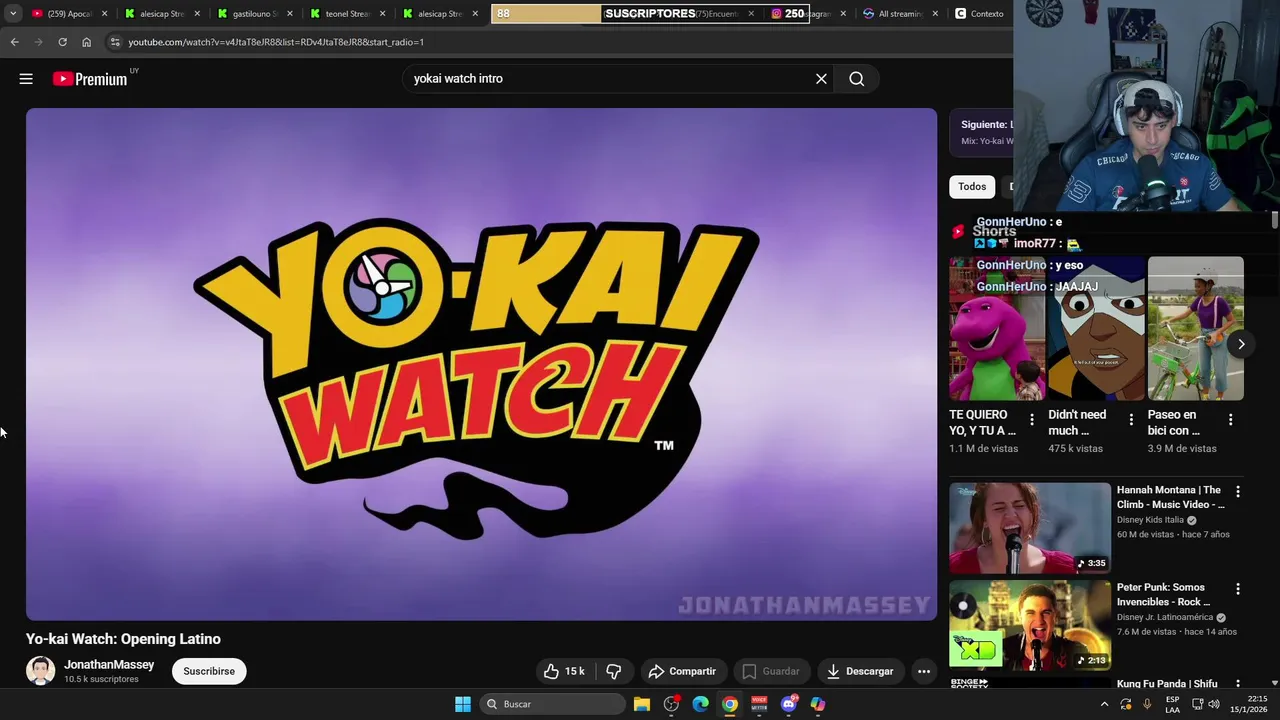
Task: Open network icon in system tray
Action: click(x=1197, y=704)
